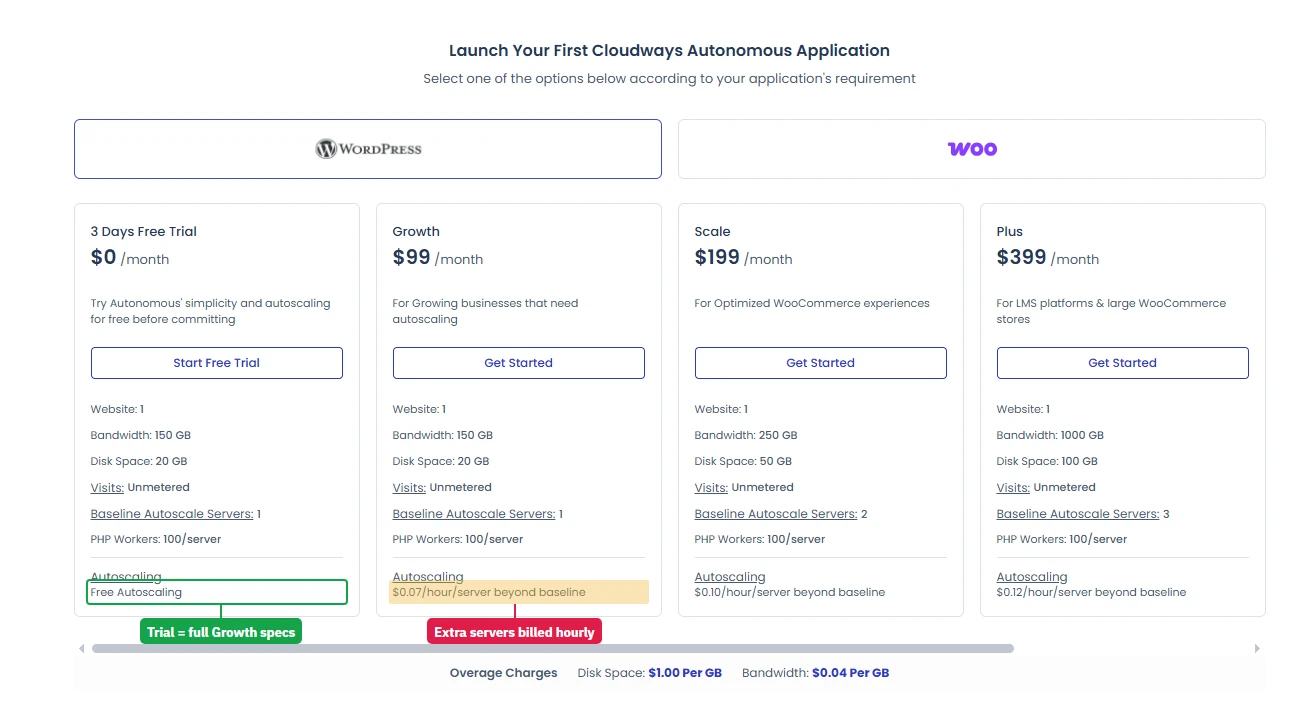Select the Woo application tab
Image resolution: width=1295 pixels, height=705 pixels.
coord(972,149)
